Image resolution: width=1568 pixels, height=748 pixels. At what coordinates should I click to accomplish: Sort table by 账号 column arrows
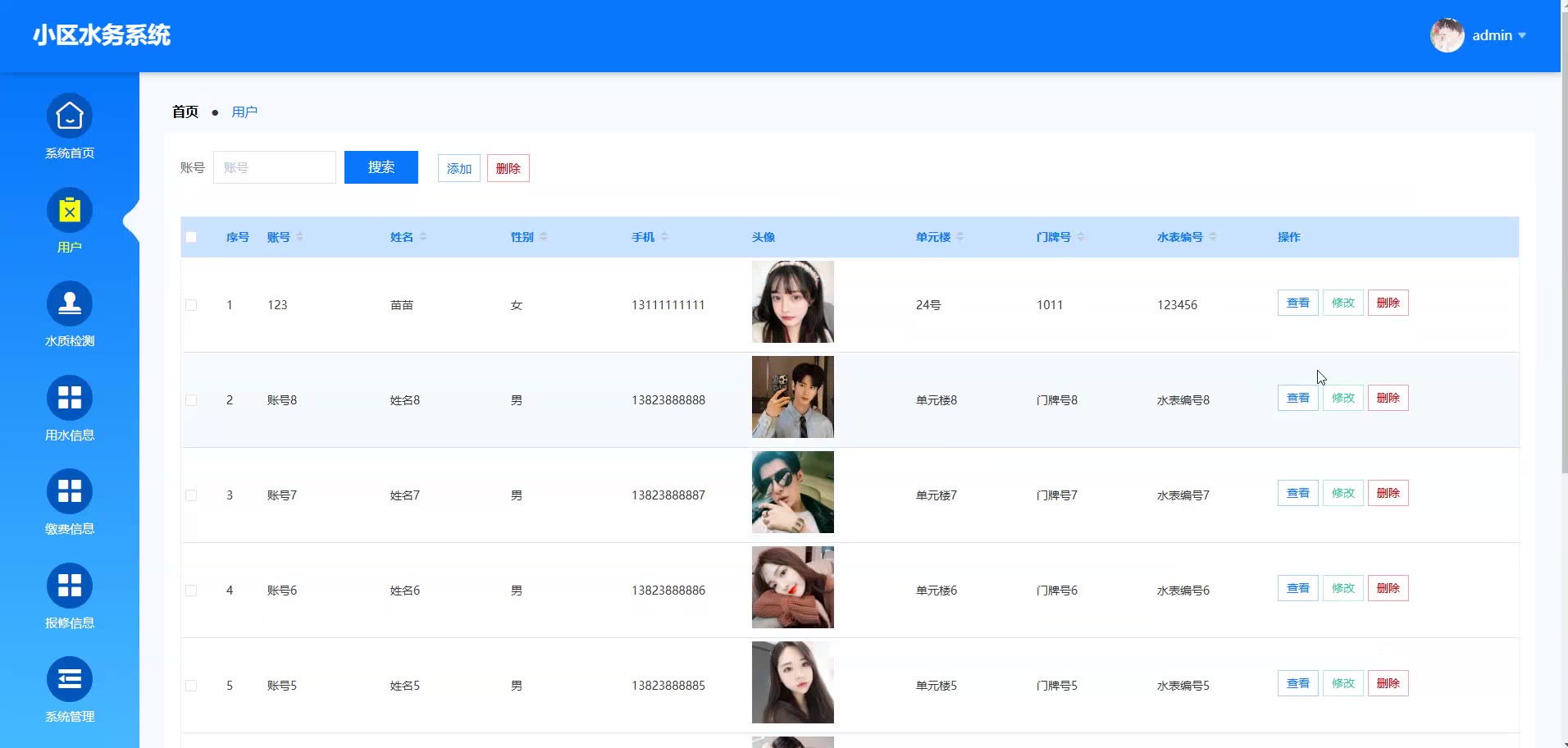click(x=300, y=237)
